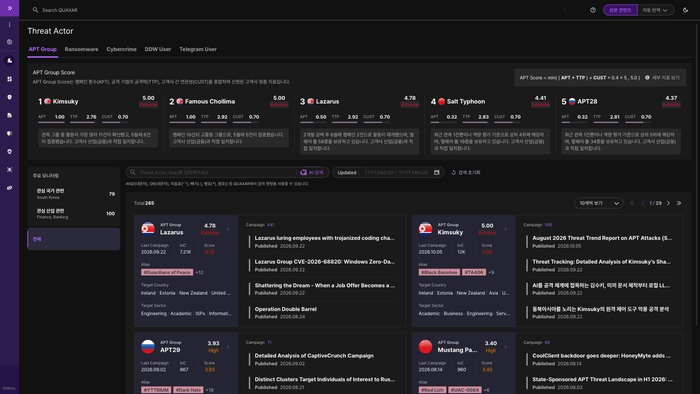
Task: Toggle the moon dark-mode icon
Action: click(685, 10)
